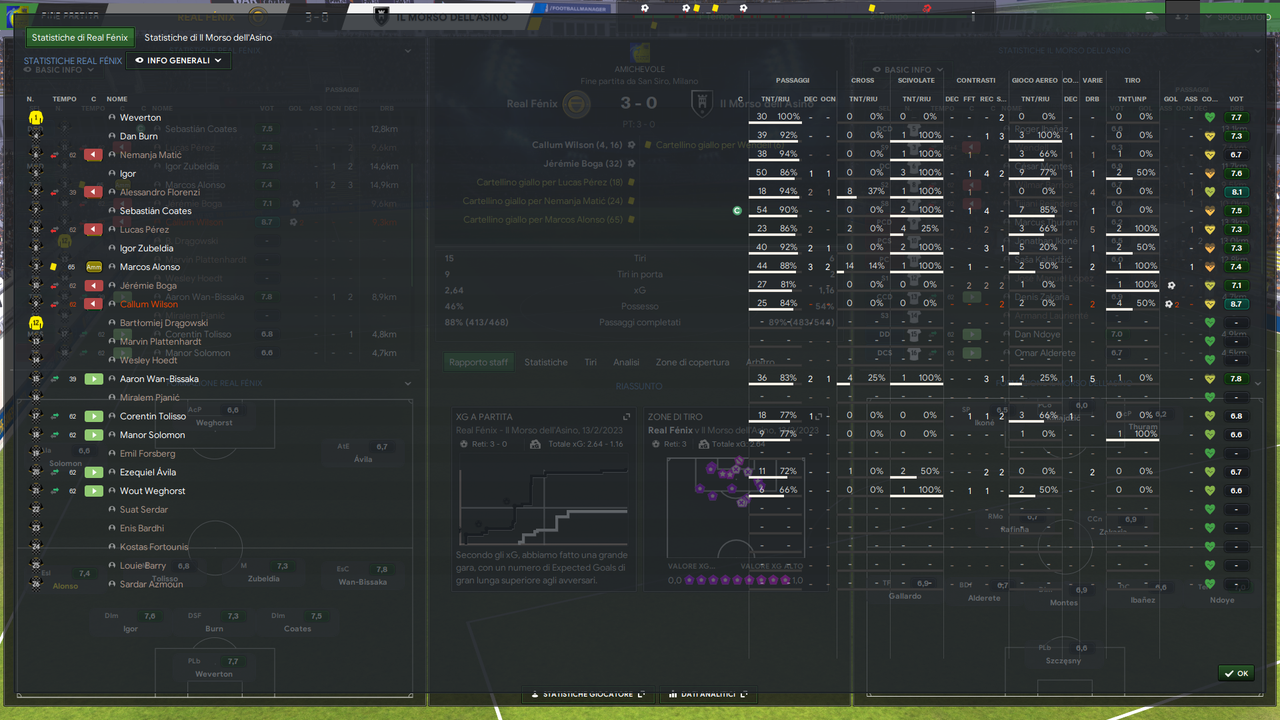Click Ezequiel Ávila's green substitution icon
1280x720 pixels.
point(94,472)
